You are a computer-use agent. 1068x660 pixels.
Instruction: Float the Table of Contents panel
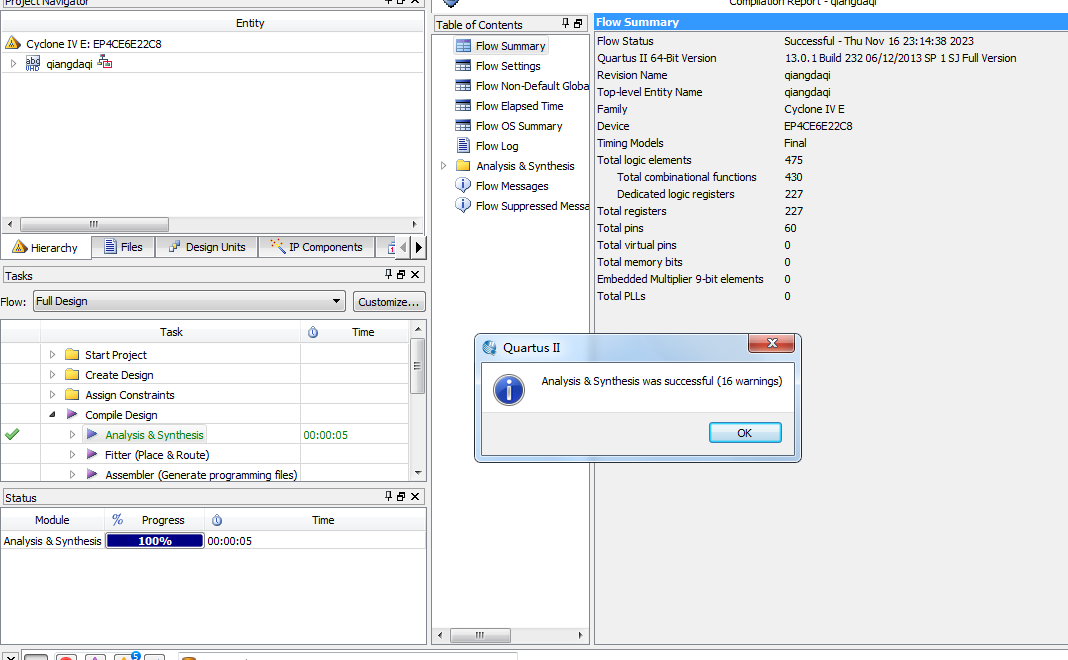coord(578,24)
